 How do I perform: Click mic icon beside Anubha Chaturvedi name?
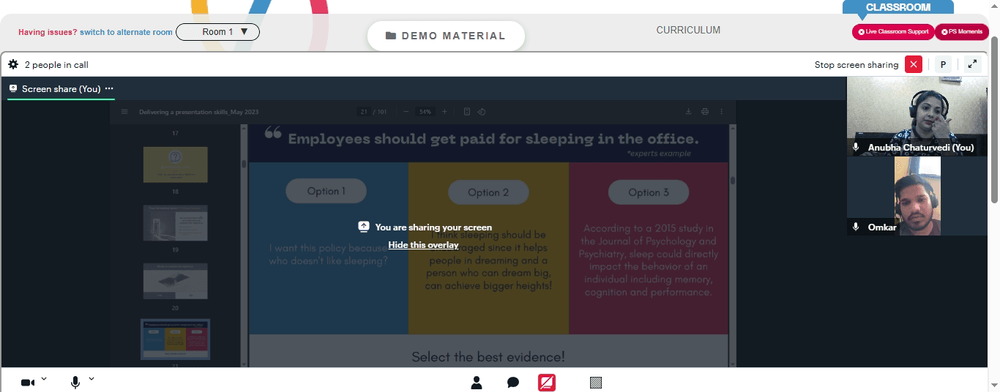(856, 147)
